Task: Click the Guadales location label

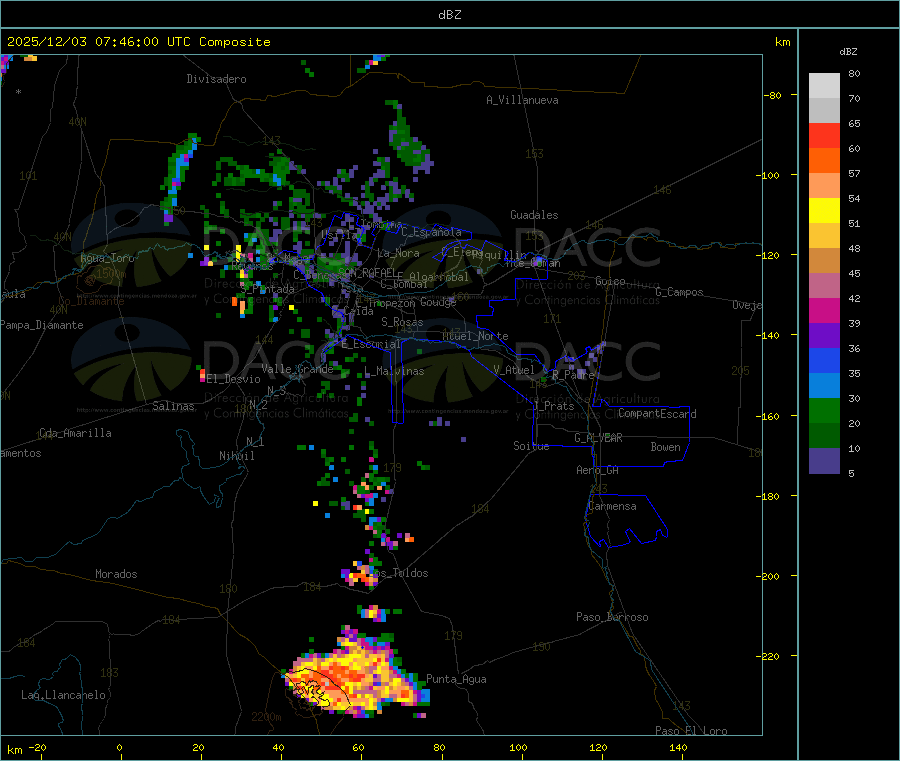Action: click(x=534, y=215)
